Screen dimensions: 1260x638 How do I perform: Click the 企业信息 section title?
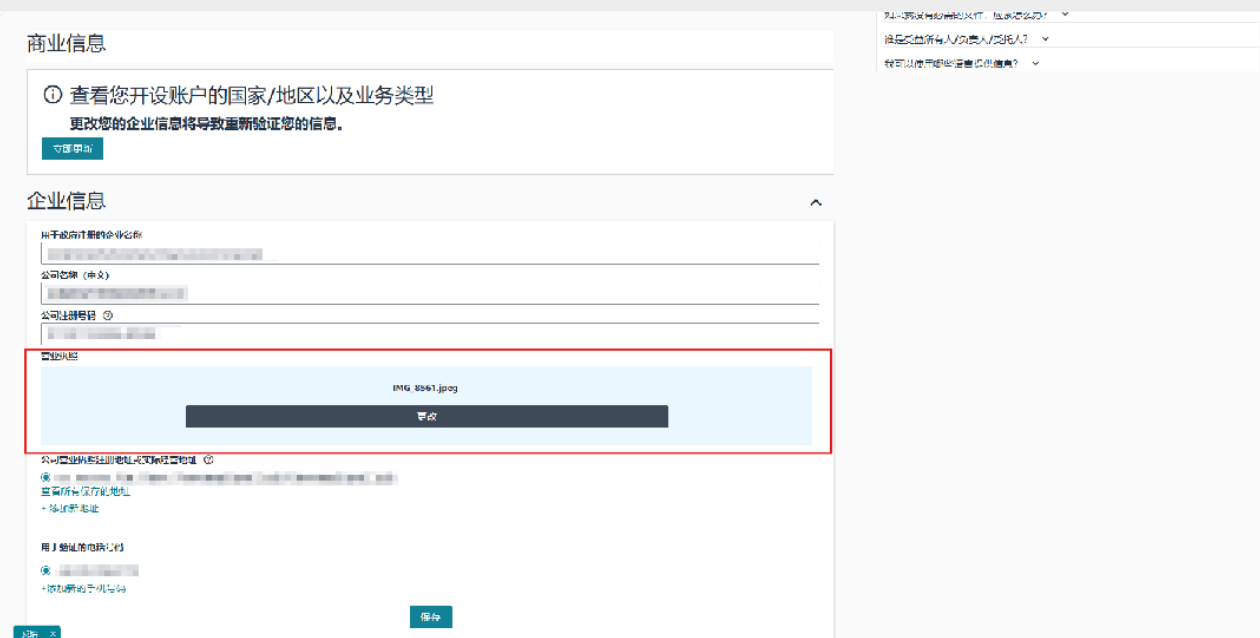click(x=66, y=201)
